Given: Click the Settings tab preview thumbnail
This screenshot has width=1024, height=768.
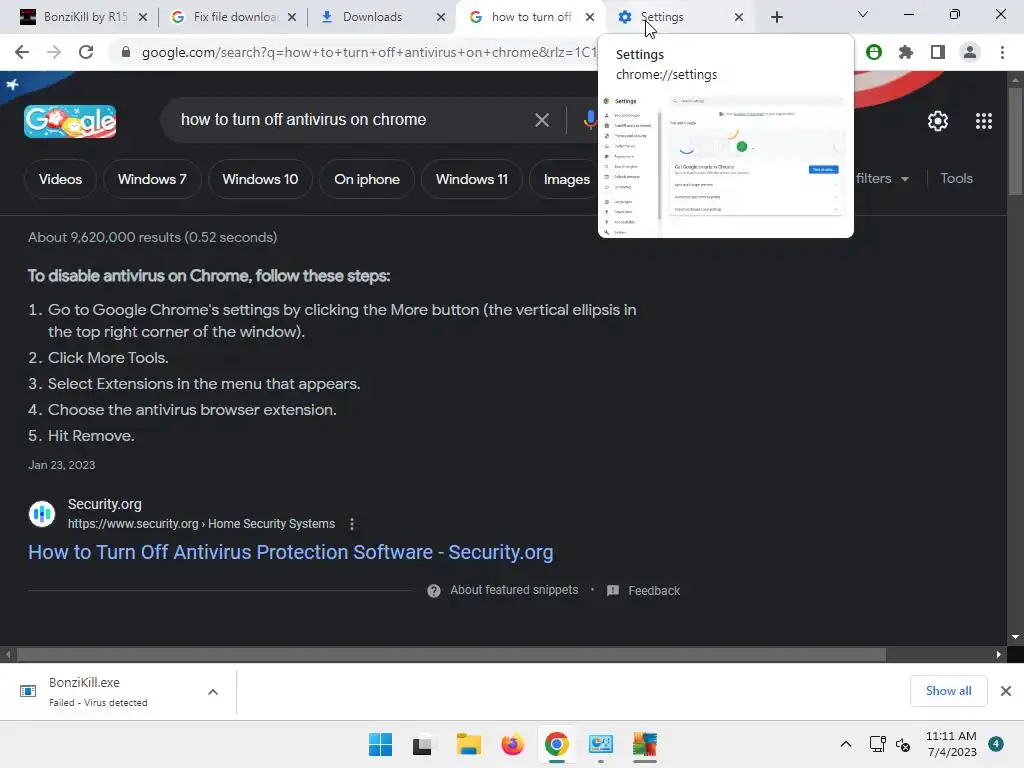Looking at the screenshot, I should click(726, 165).
